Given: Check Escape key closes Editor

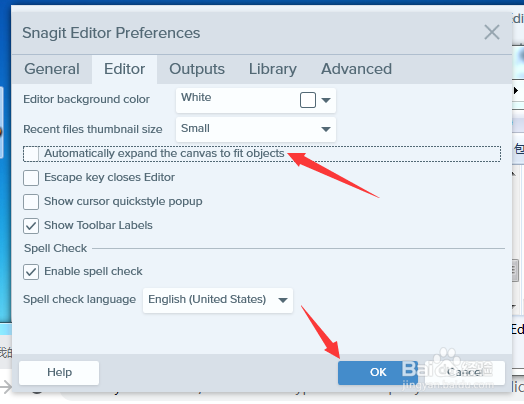Looking at the screenshot, I should pos(31,178).
